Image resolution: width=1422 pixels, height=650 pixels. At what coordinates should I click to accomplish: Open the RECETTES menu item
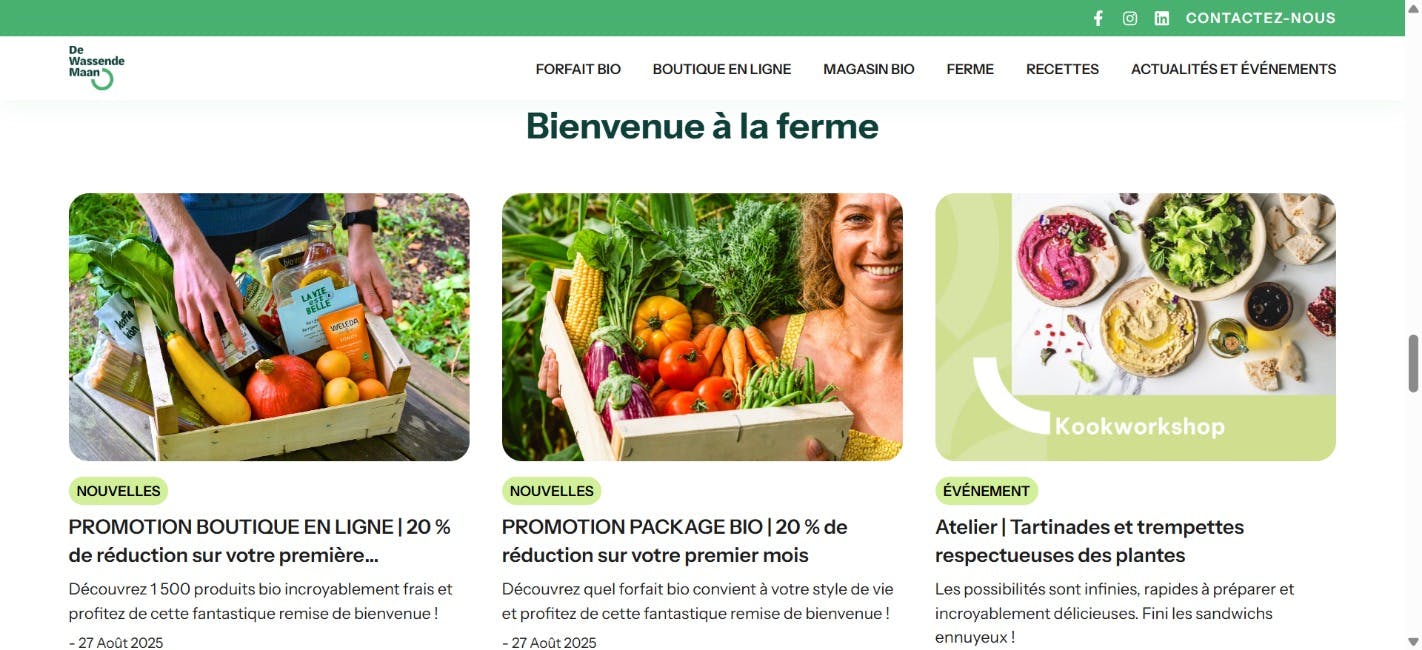(1062, 69)
